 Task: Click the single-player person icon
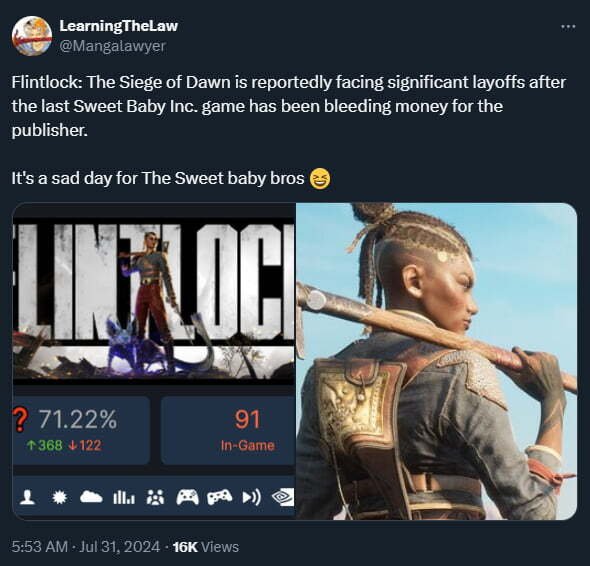click(x=27, y=498)
